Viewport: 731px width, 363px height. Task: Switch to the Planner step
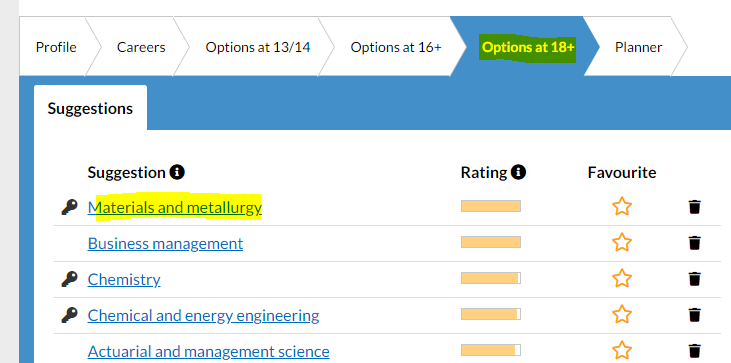coord(638,47)
